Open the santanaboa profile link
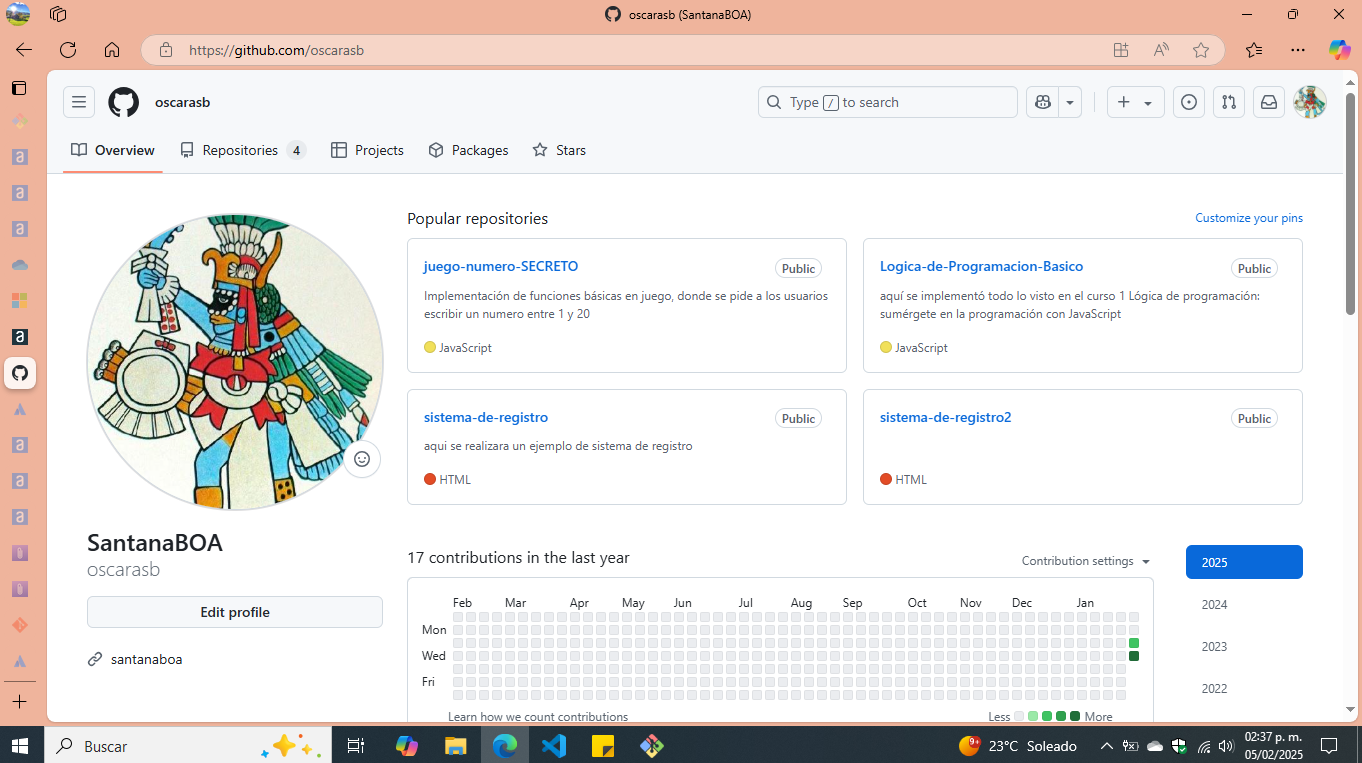 147,659
